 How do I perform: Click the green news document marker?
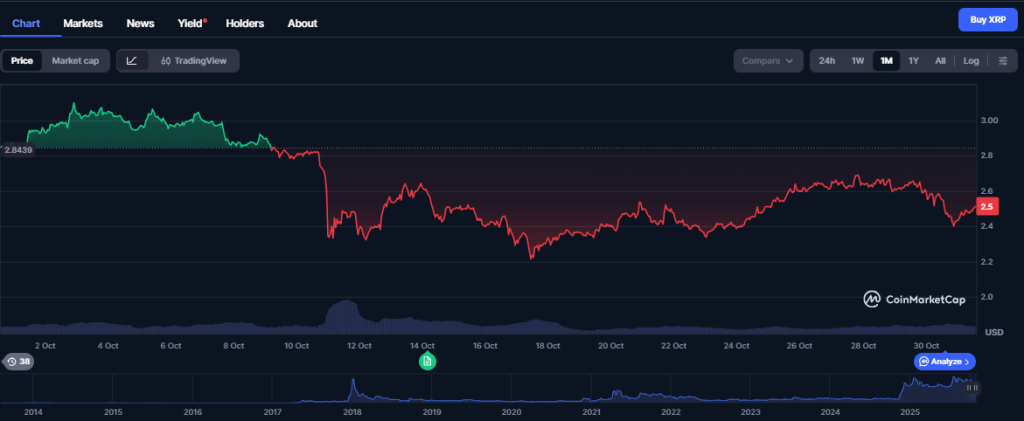[x=427, y=361]
